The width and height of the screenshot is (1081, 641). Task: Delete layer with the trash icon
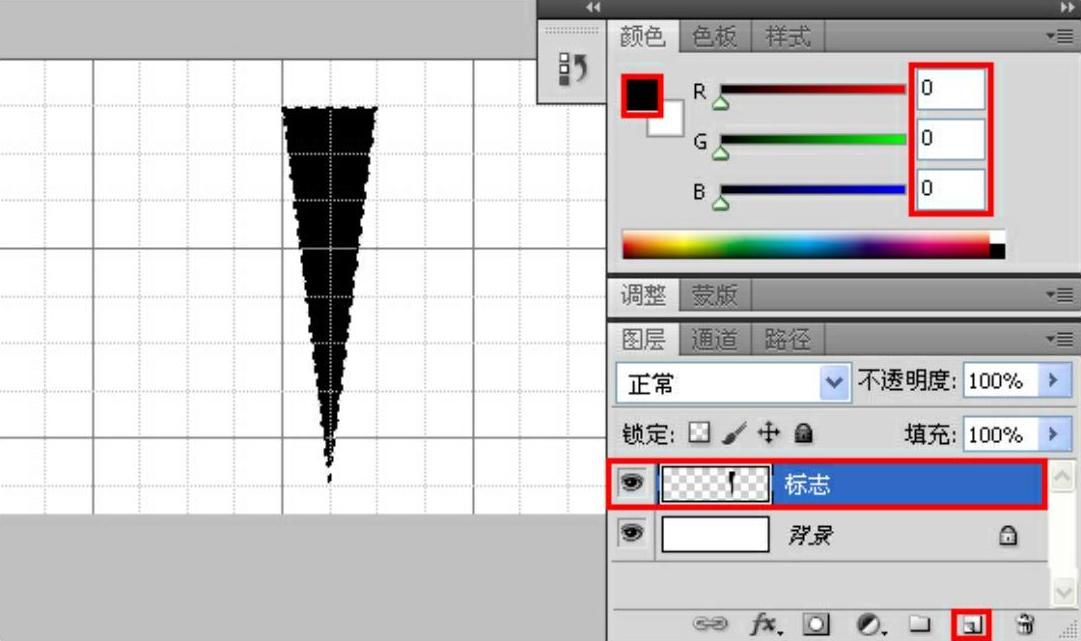point(1024,624)
